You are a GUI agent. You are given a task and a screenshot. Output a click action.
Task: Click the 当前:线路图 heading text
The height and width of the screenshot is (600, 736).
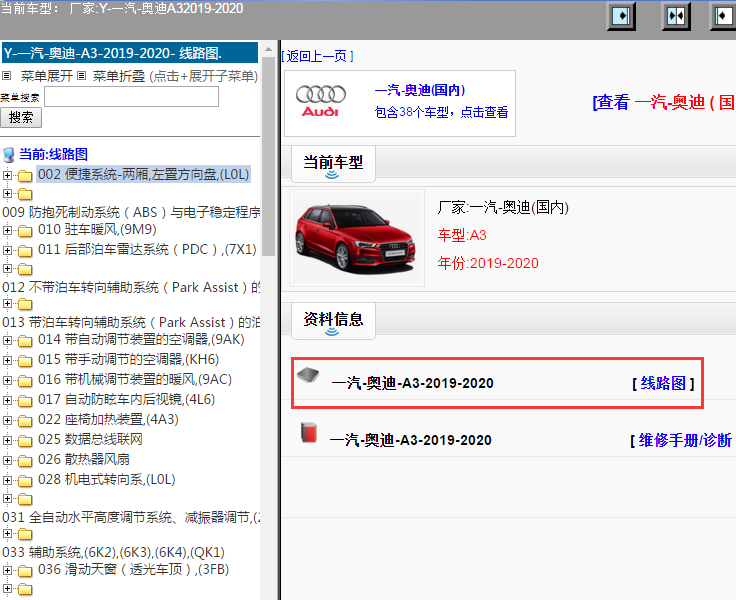tap(53, 154)
